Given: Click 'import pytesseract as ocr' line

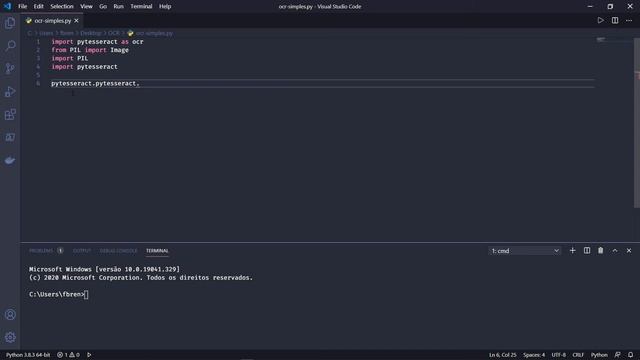Looking at the screenshot, I should (x=97, y=42).
